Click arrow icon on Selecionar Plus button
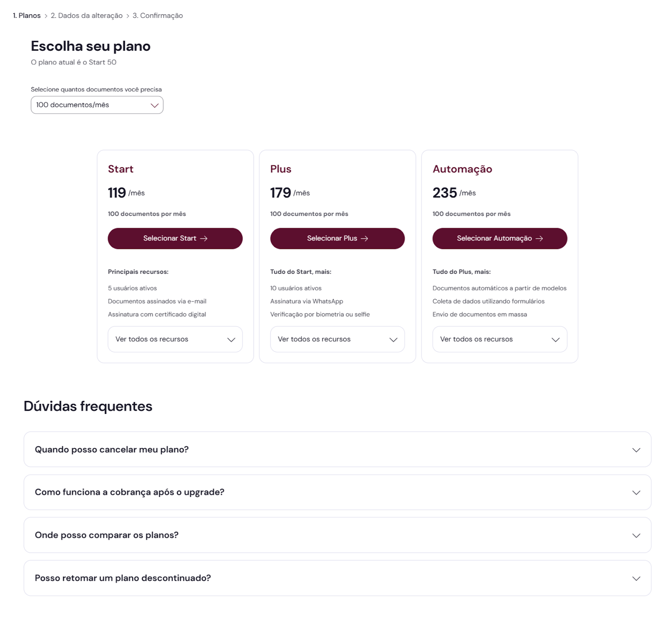The height and width of the screenshot is (619, 670). pos(365,239)
